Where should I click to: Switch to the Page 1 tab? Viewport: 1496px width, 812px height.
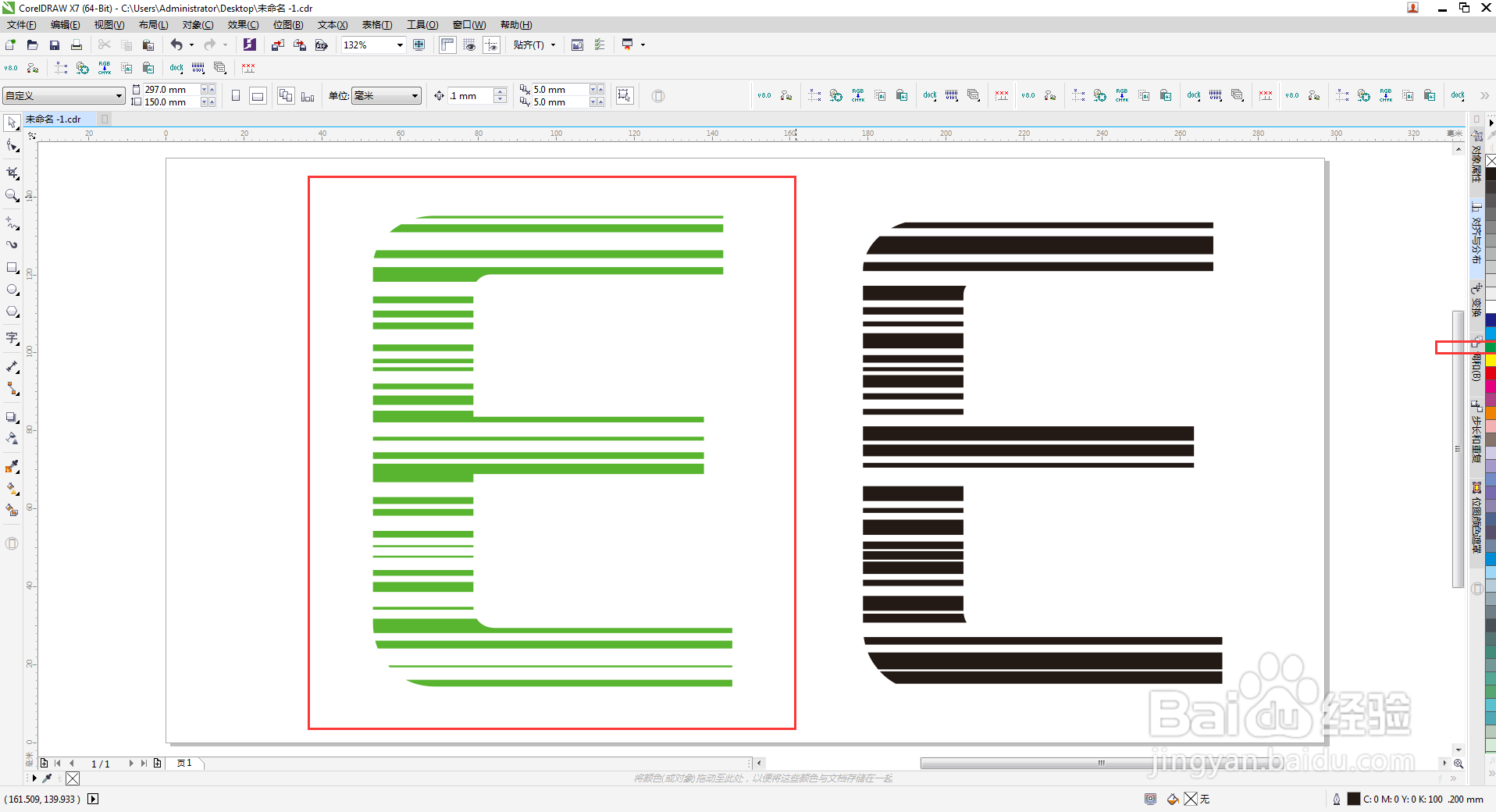[185, 764]
